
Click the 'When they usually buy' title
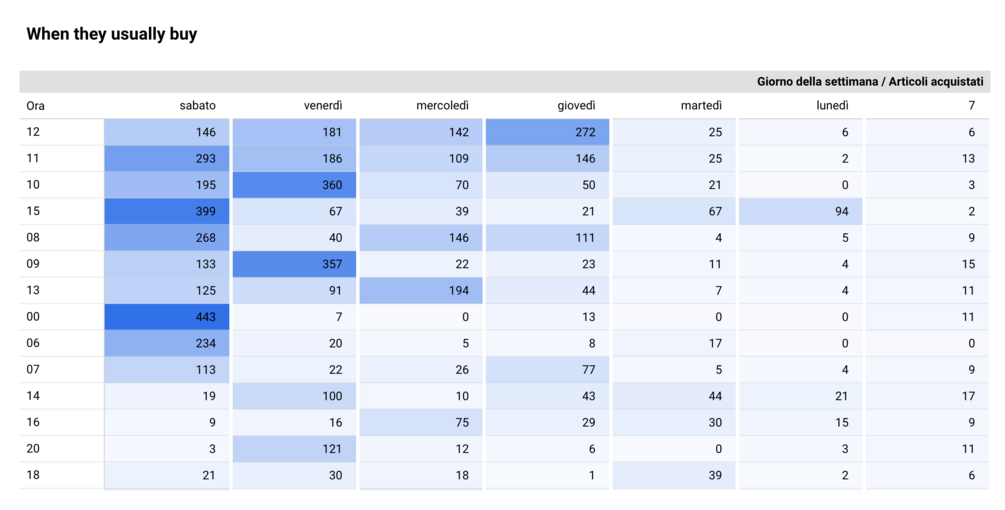tap(112, 34)
